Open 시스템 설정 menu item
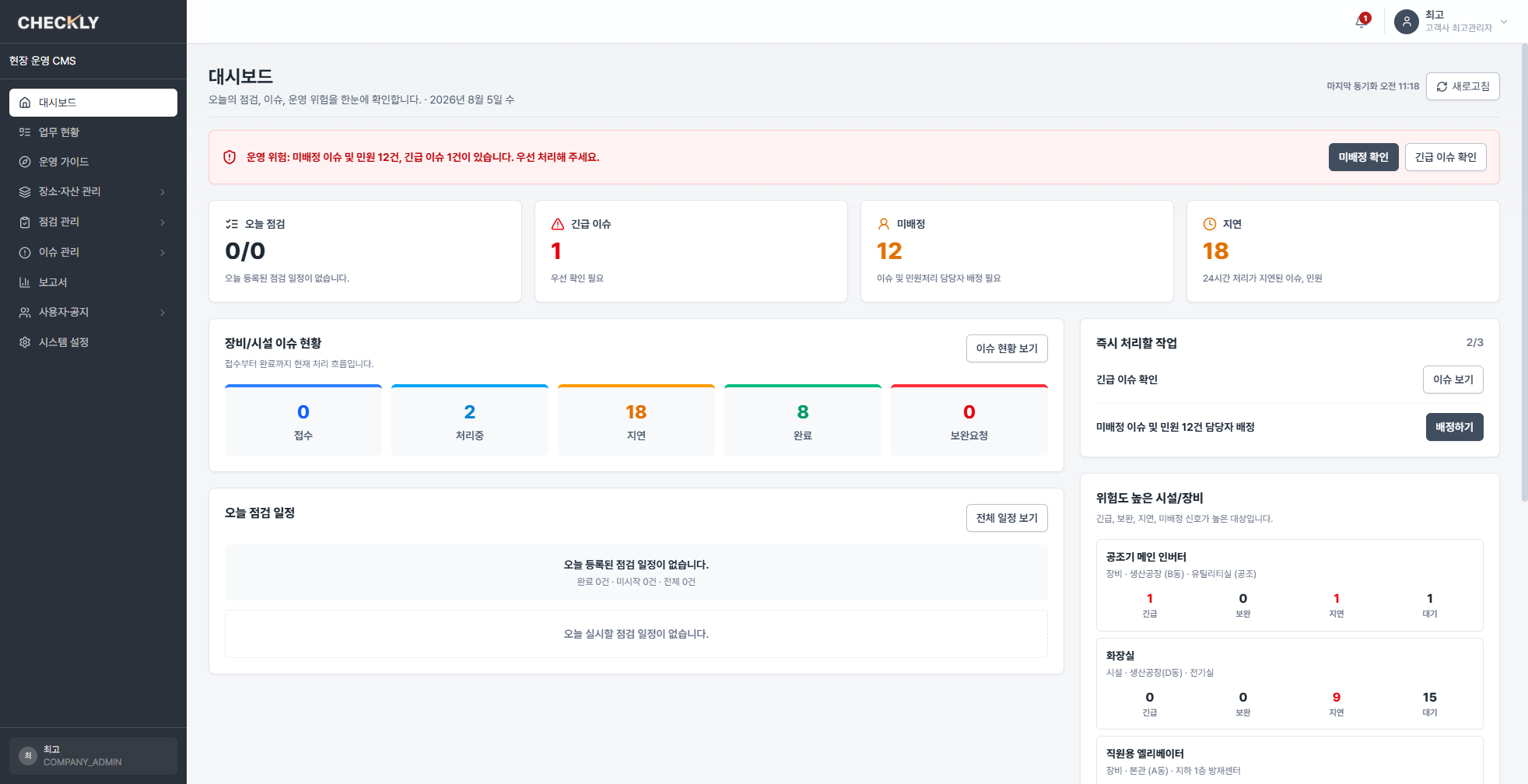The width and height of the screenshot is (1528, 784). point(93,342)
